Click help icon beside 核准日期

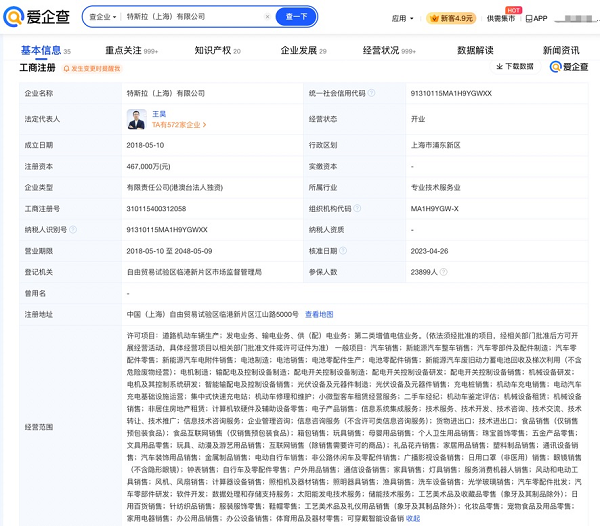(343, 251)
